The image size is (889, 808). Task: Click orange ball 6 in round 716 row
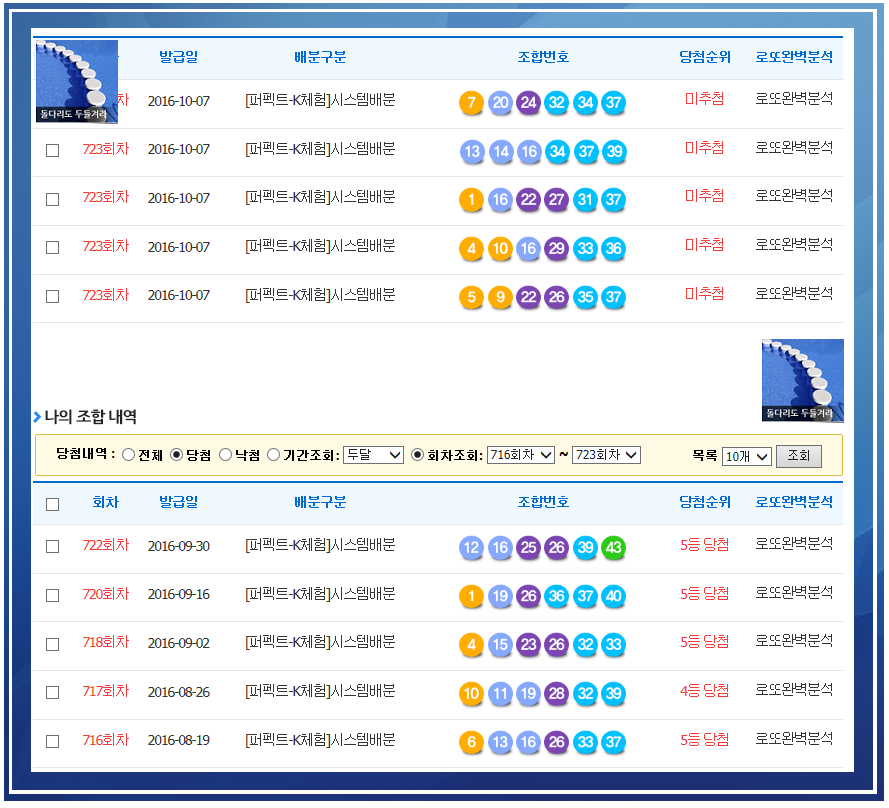point(471,742)
